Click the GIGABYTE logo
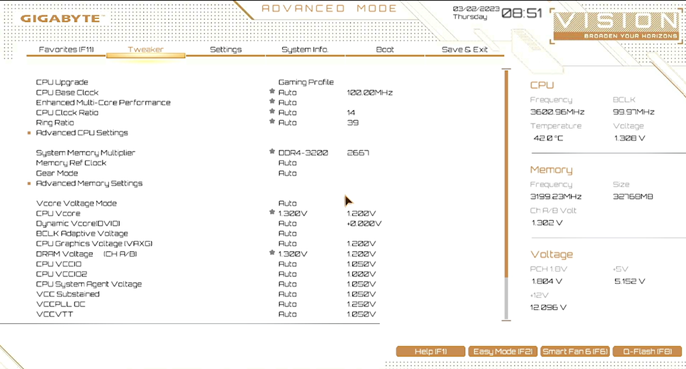This screenshot has width=686, height=369. pyautogui.click(x=61, y=18)
